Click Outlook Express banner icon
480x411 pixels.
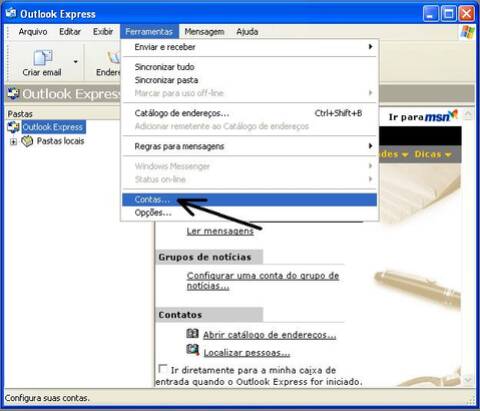point(13,94)
